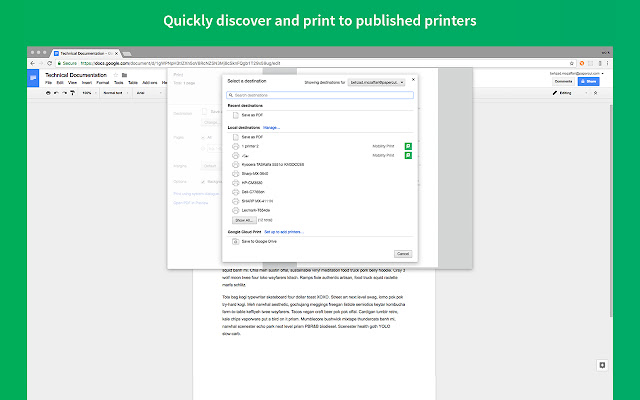This screenshot has height=400, width=640.
Task: Click the Cancel button in destination dialog
Action: point(402,254)
